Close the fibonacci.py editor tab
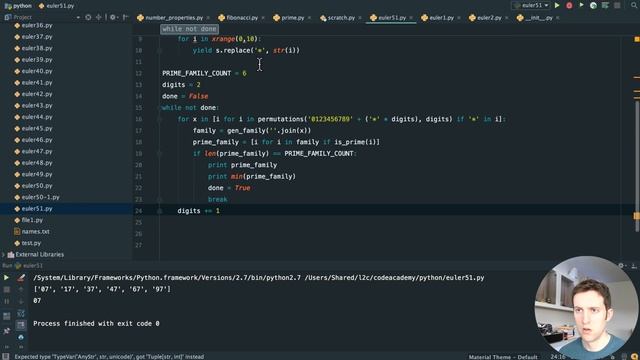Screen dimensions: 640x360 (x=263, y=18)
